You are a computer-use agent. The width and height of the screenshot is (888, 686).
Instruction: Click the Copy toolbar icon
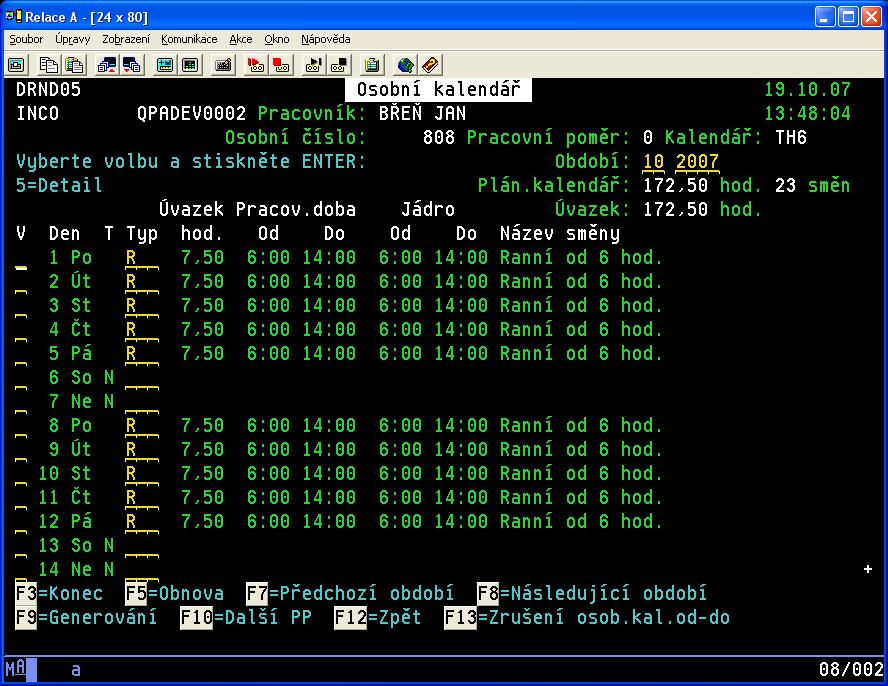(48, 65)
